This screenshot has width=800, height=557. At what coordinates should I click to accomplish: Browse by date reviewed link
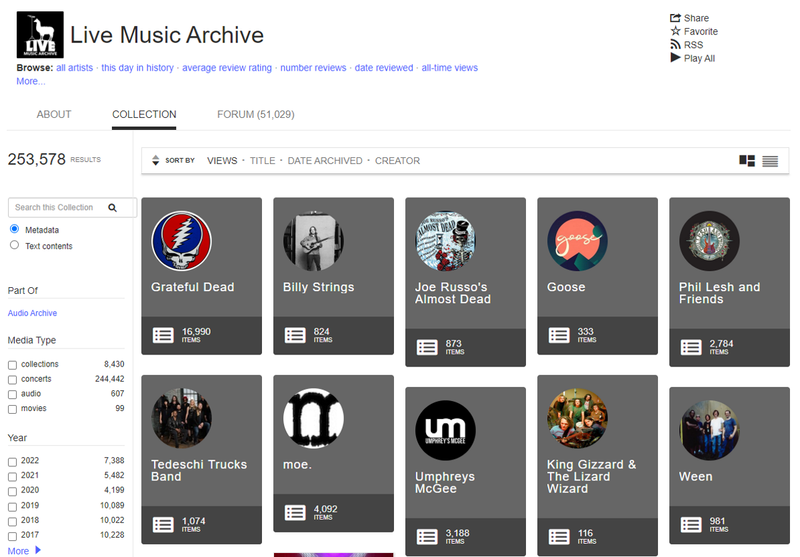click(384, 68)
